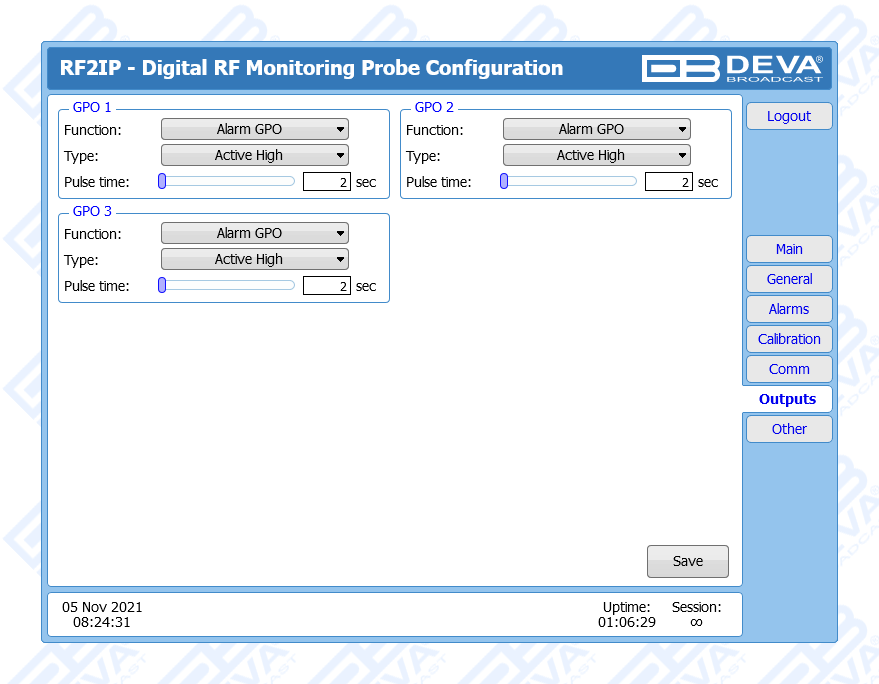Image resolution: width=879 pixels, height=684 pixels.
Task: Go to the General tab
Action: 788,279
